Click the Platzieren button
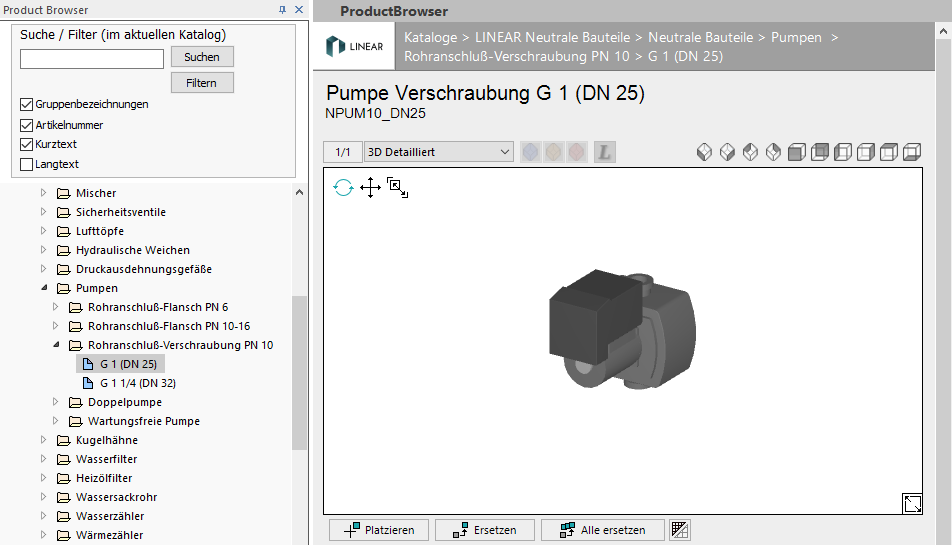This screenshot has height=545, width=952. (379, 530)
